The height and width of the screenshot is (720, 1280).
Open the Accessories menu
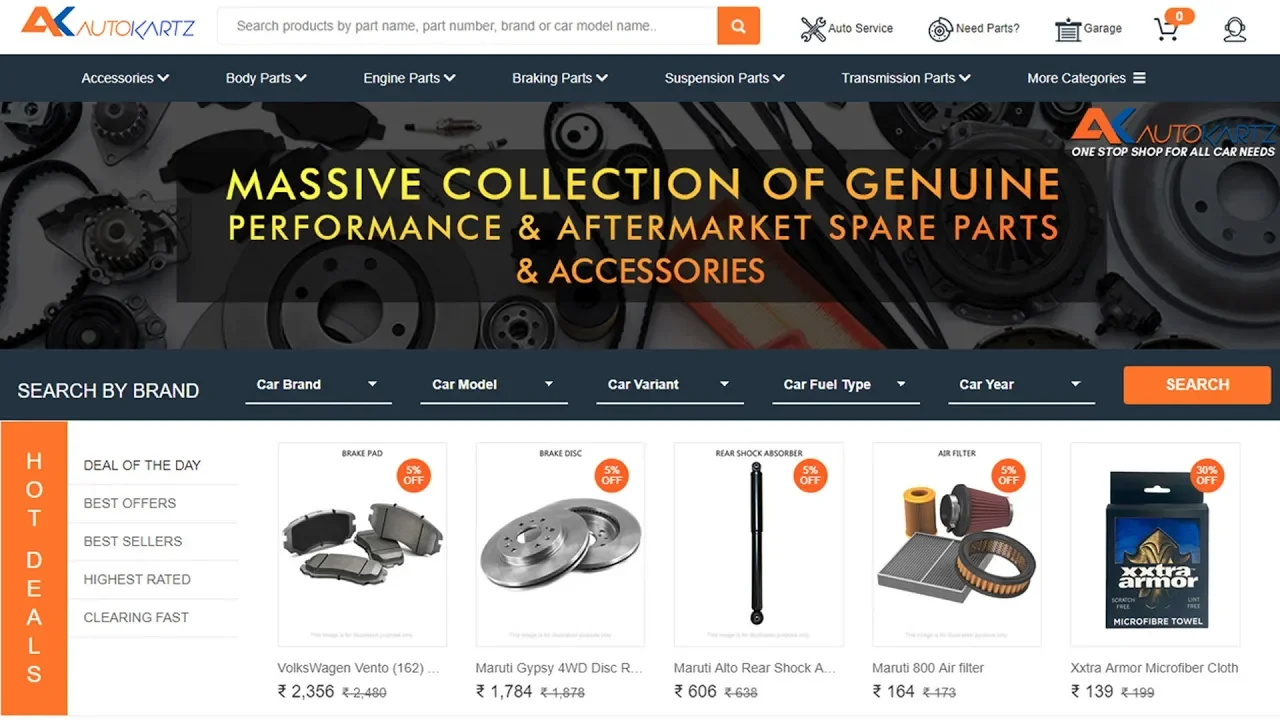click(x=125, y=78)
